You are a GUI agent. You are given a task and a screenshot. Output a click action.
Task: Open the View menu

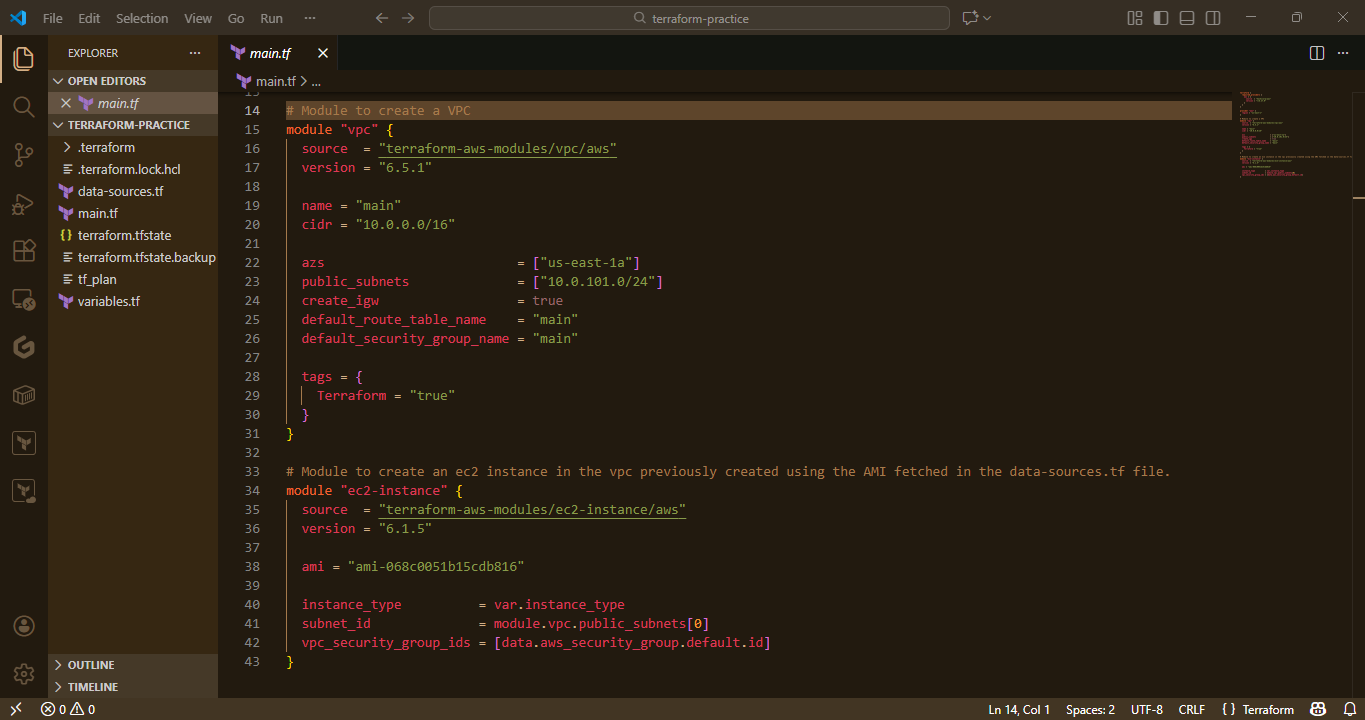tap(197, 17)
